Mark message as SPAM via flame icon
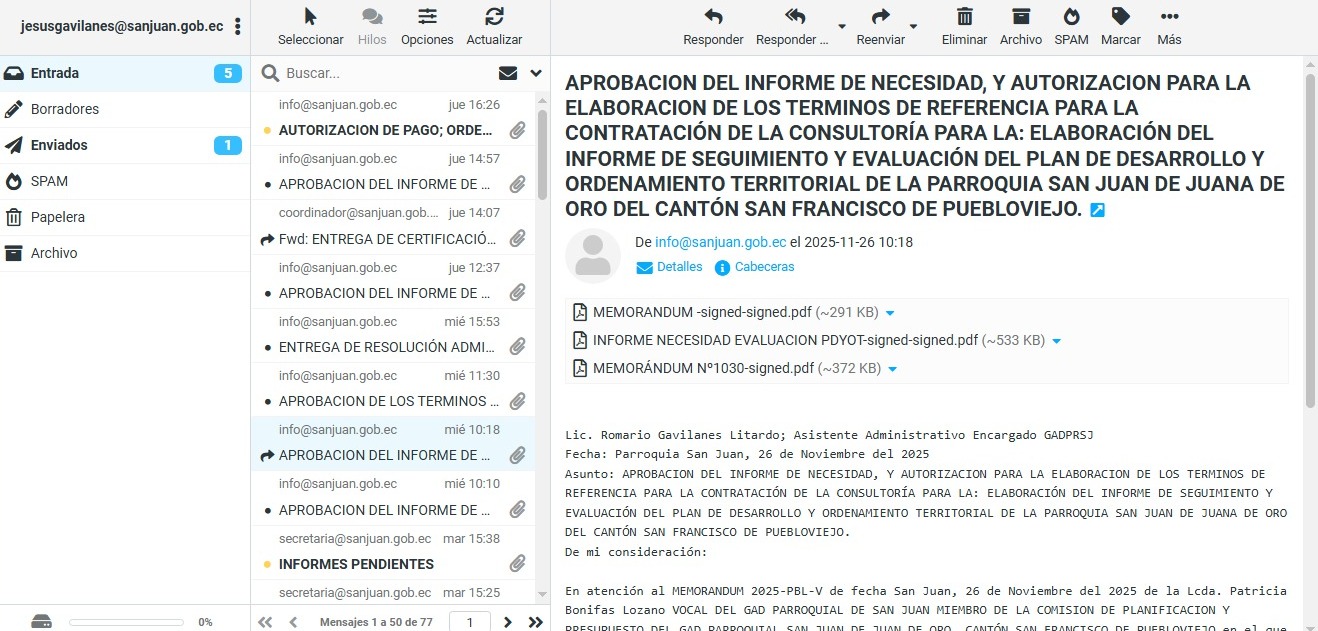 [x=1071, y=17]
